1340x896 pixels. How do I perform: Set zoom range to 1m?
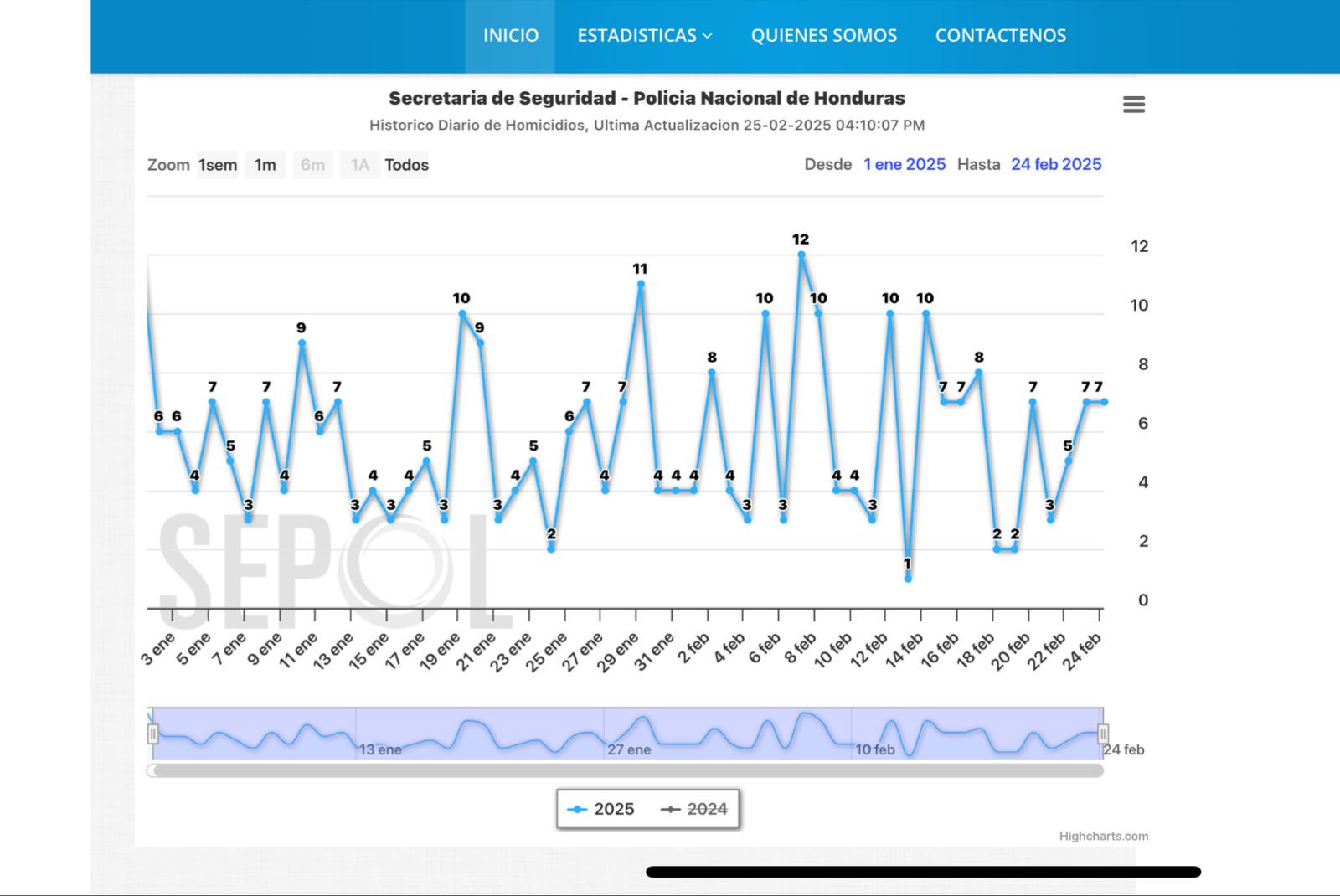265,165
